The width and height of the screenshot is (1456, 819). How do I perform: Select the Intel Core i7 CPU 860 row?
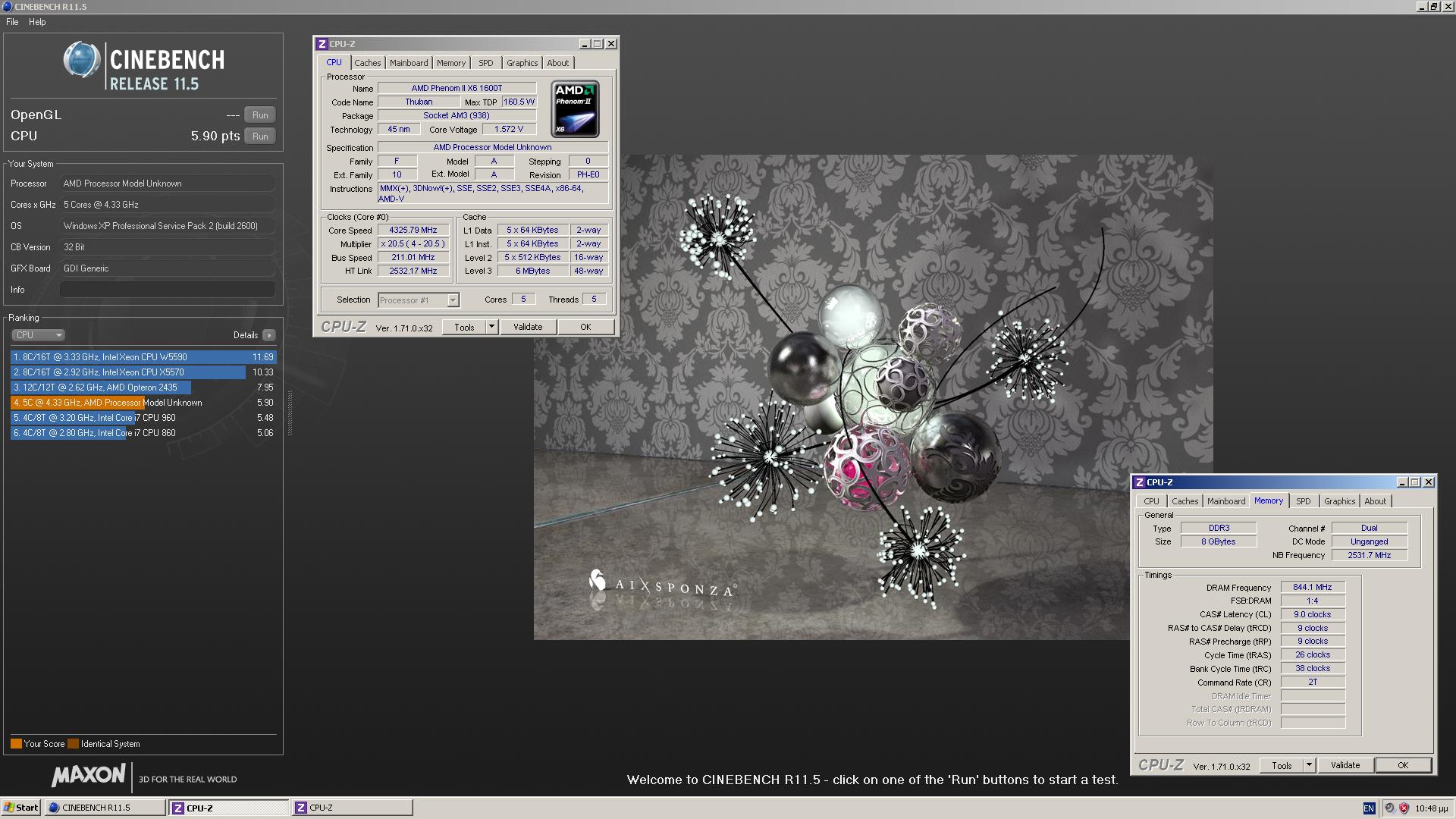[x=143, y=433]
